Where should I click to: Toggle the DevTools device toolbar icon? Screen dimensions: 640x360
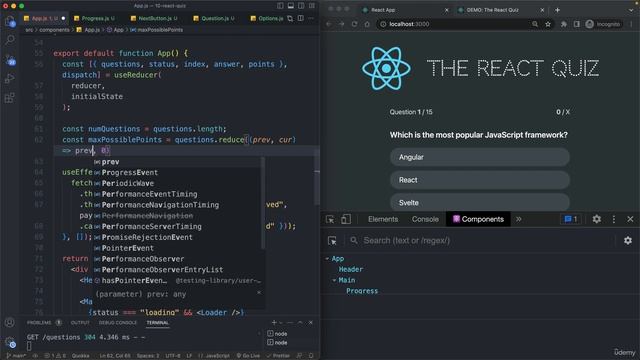[x=346, y=219]
